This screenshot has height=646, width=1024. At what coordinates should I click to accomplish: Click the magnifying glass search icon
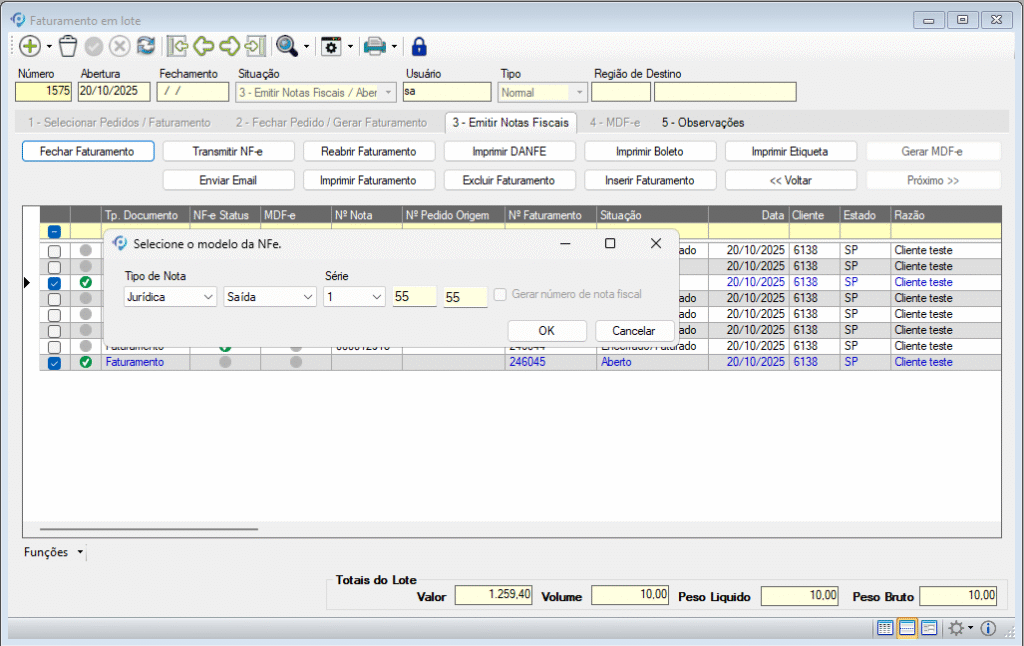(287, 46)
